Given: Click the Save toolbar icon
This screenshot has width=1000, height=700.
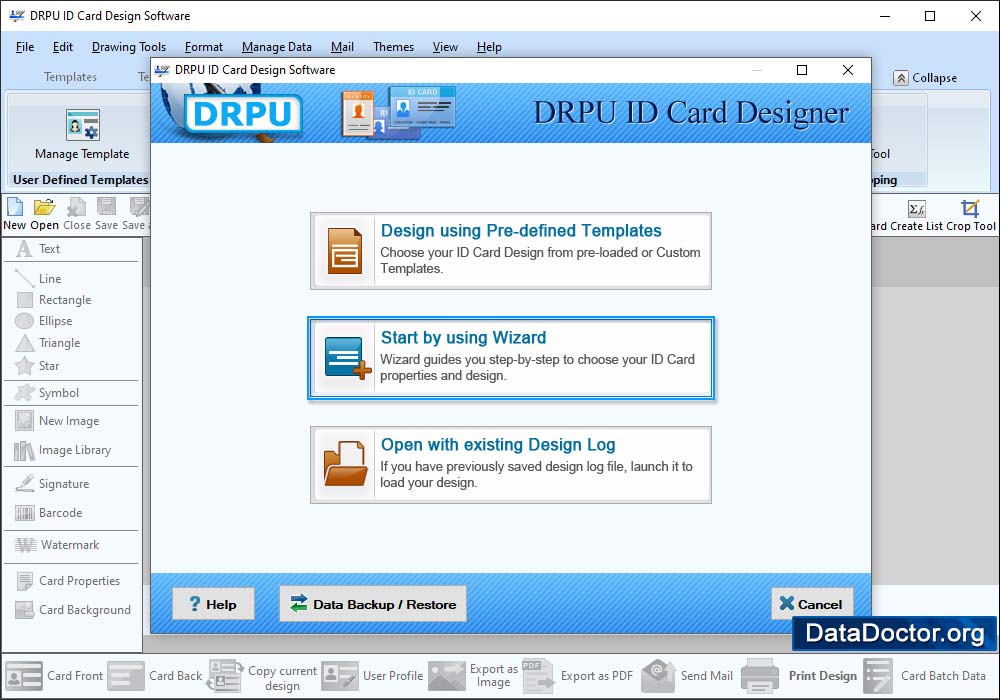Looking at the screenshot, I should pyautogui.click(x=107, y=207).
